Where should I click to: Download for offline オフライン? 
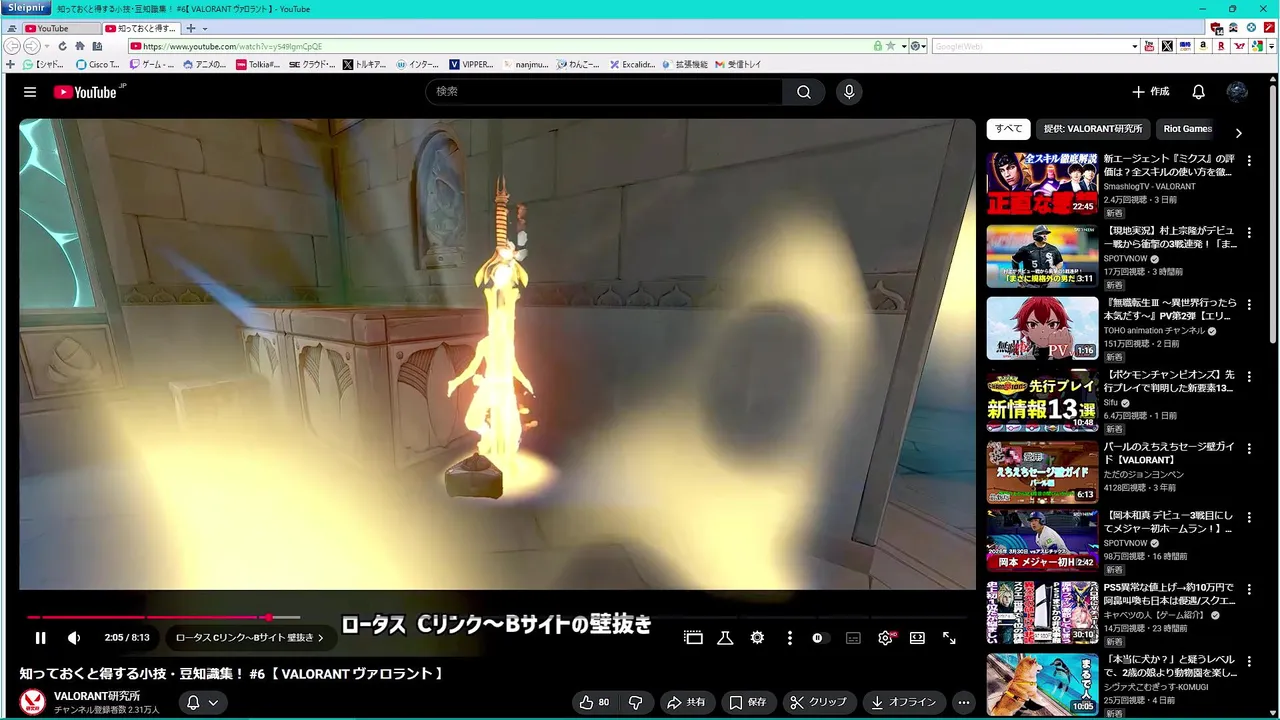click(904, 703)
